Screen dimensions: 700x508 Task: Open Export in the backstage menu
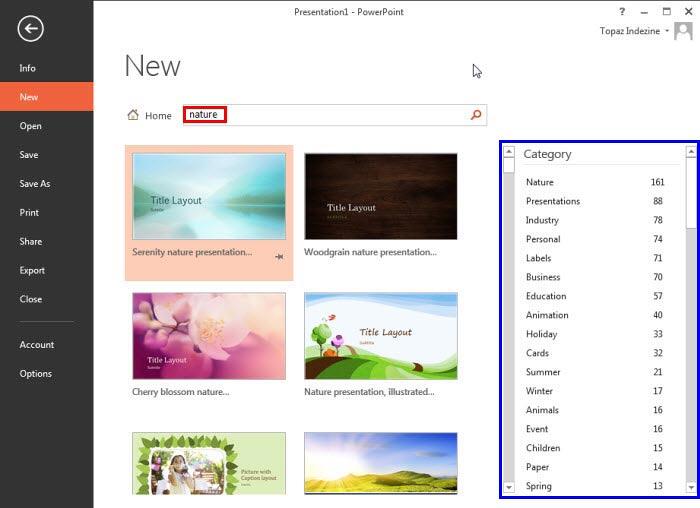32,271
